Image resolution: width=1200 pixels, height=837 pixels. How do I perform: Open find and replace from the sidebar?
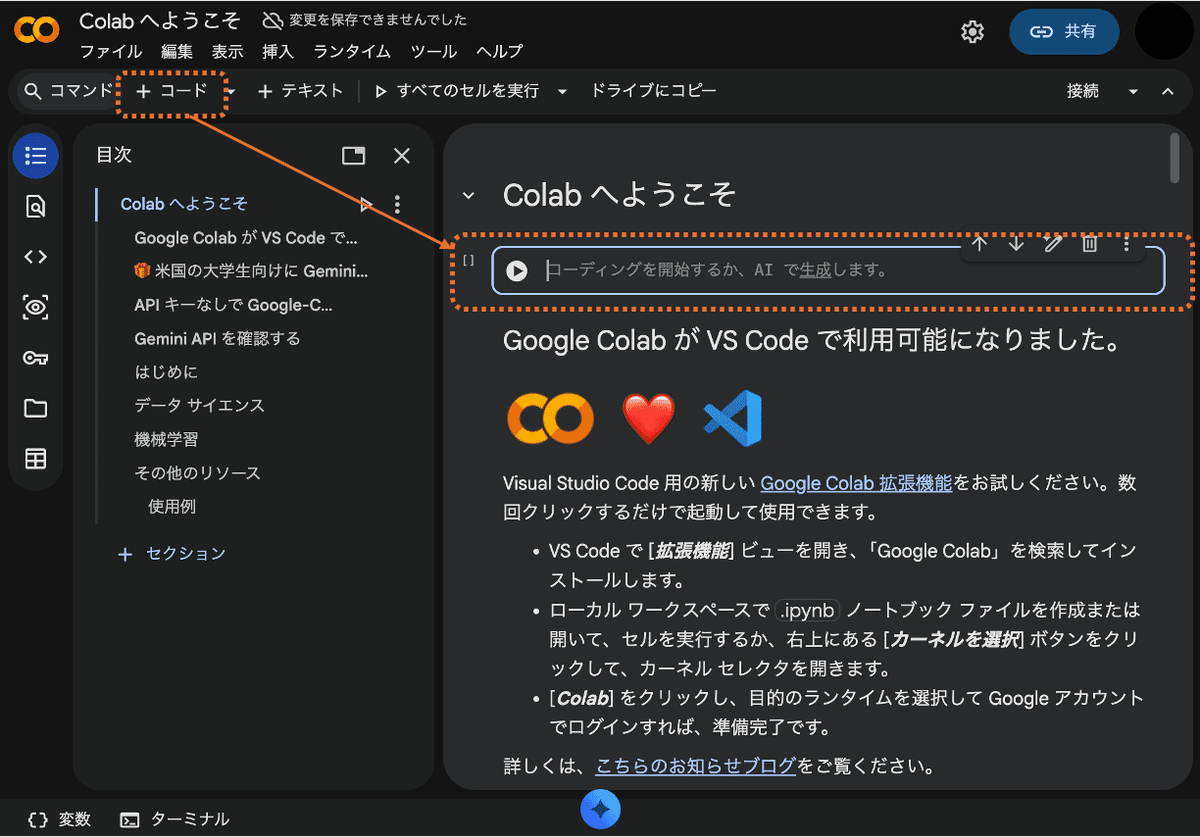35,206
